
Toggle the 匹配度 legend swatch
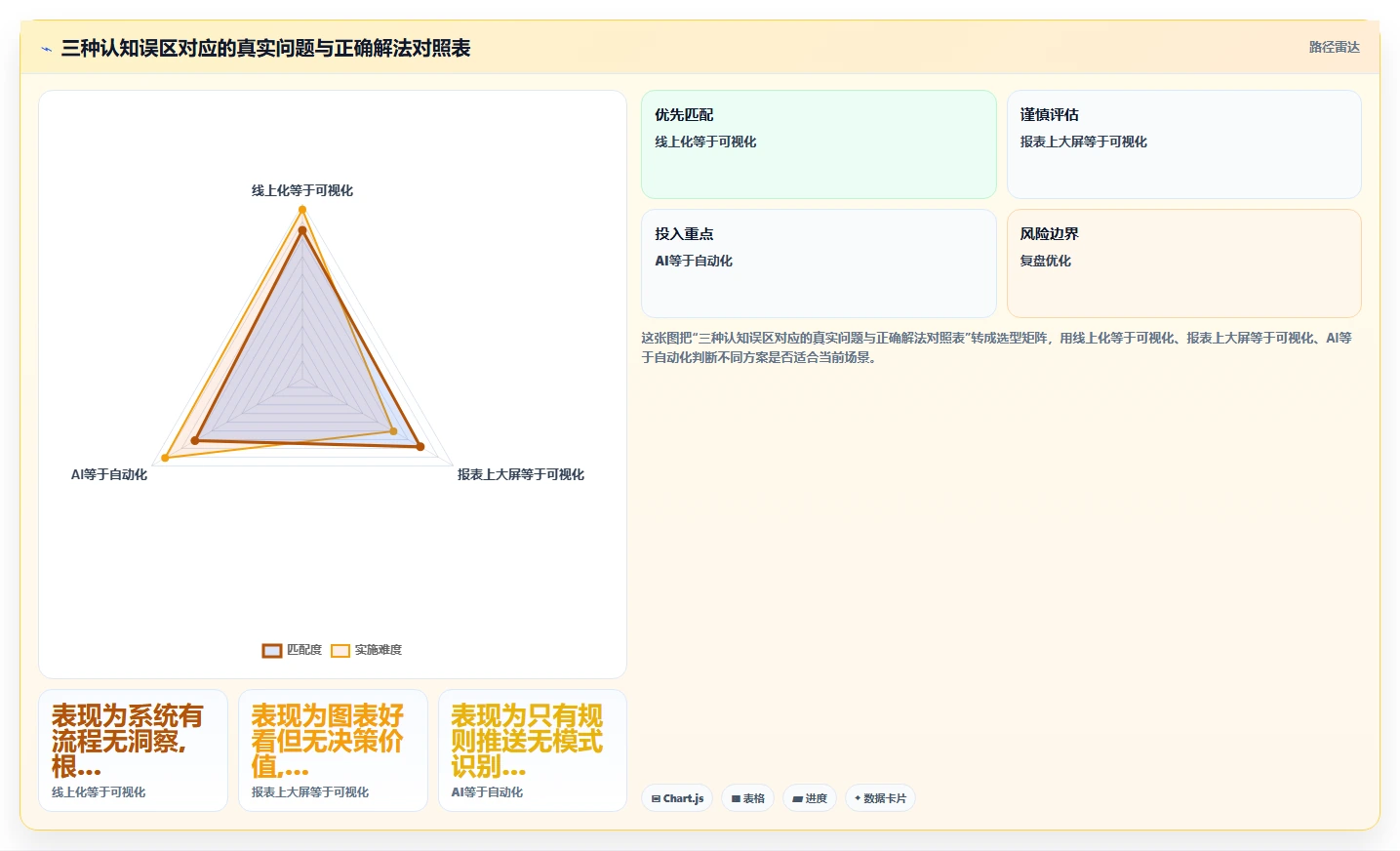click(272, 651)
